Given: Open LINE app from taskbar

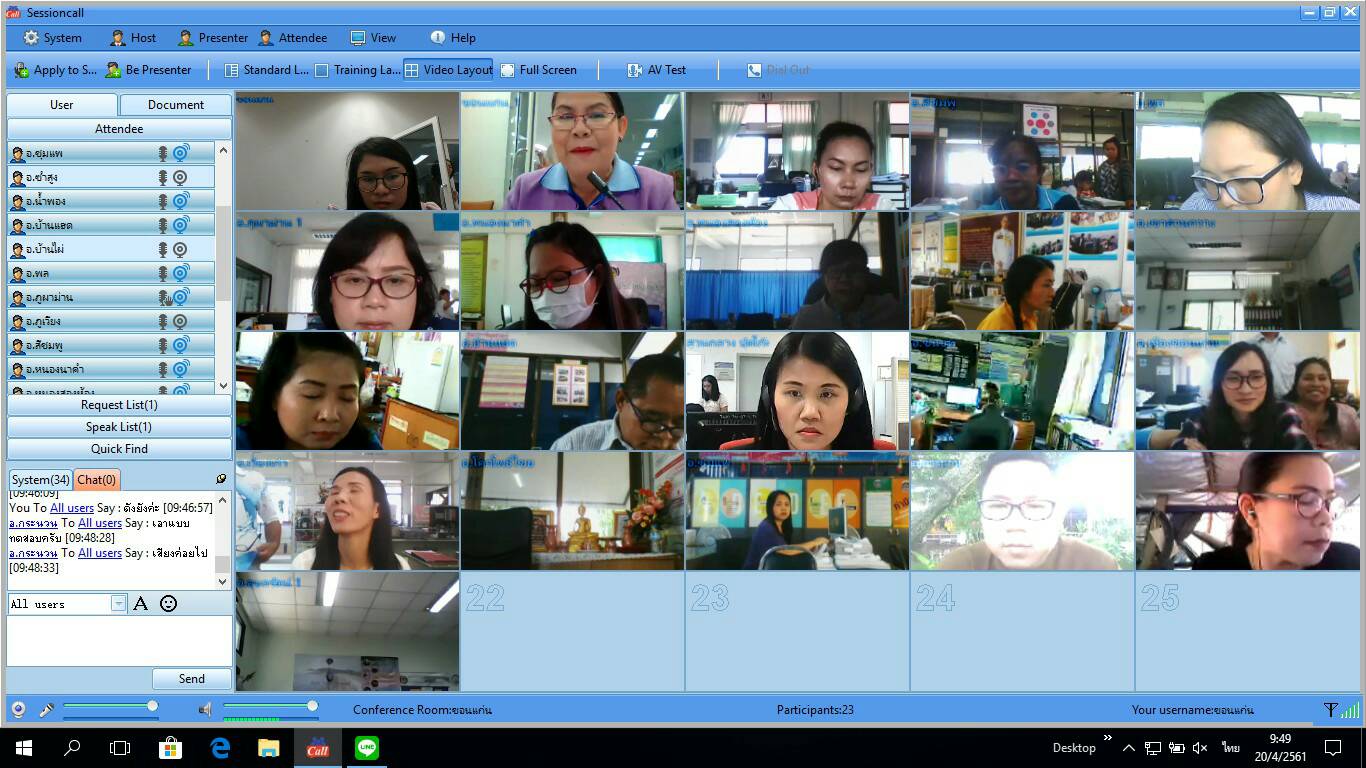Looking at the screenshot, I should (x=367, y=748).
